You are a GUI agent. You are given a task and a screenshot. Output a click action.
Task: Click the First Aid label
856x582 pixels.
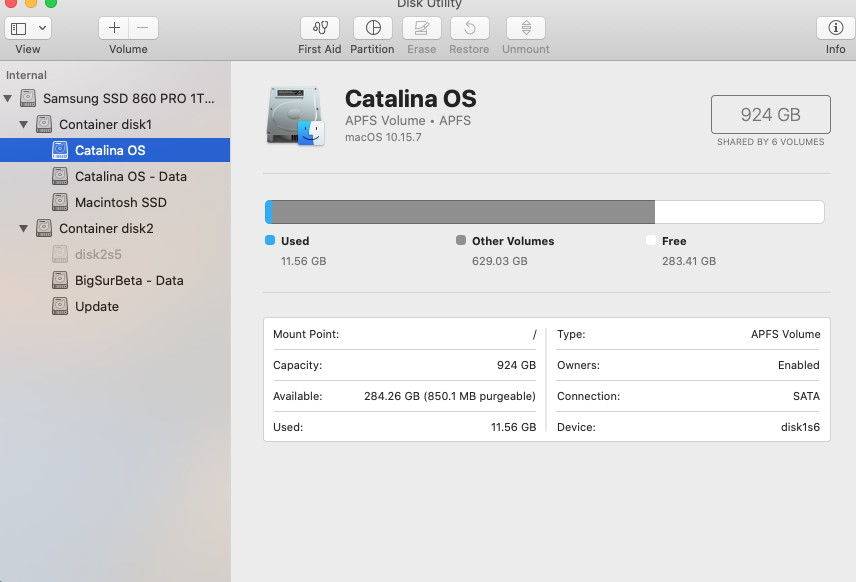[x=320, y=49]
